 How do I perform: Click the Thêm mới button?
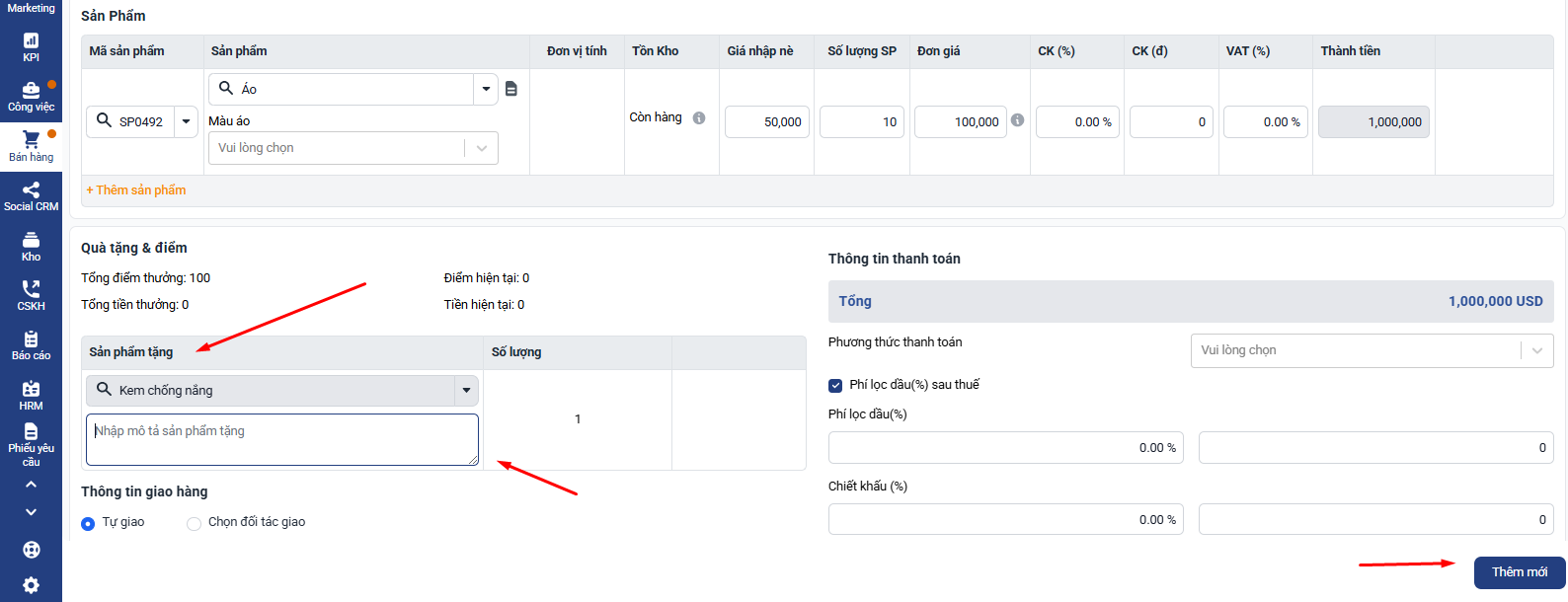tap(1519, 572)
